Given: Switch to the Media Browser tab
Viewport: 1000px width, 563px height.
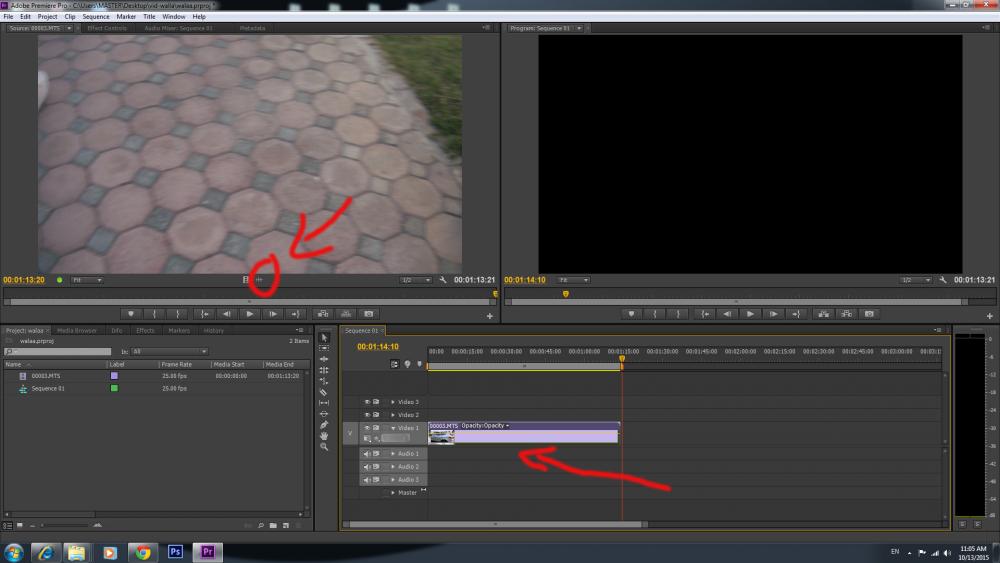Looking at the screenshot, I should point(77,330).
